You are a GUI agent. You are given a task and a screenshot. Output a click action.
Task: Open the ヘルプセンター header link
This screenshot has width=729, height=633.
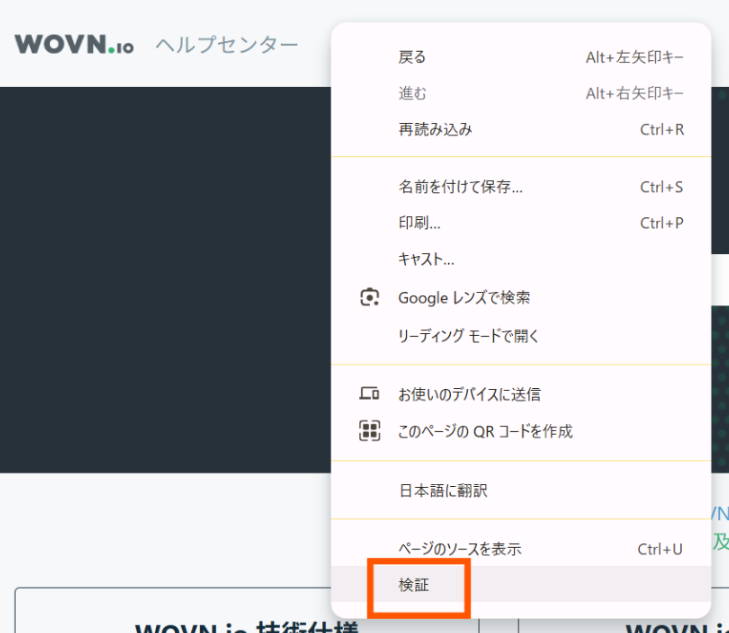point(227,45)
